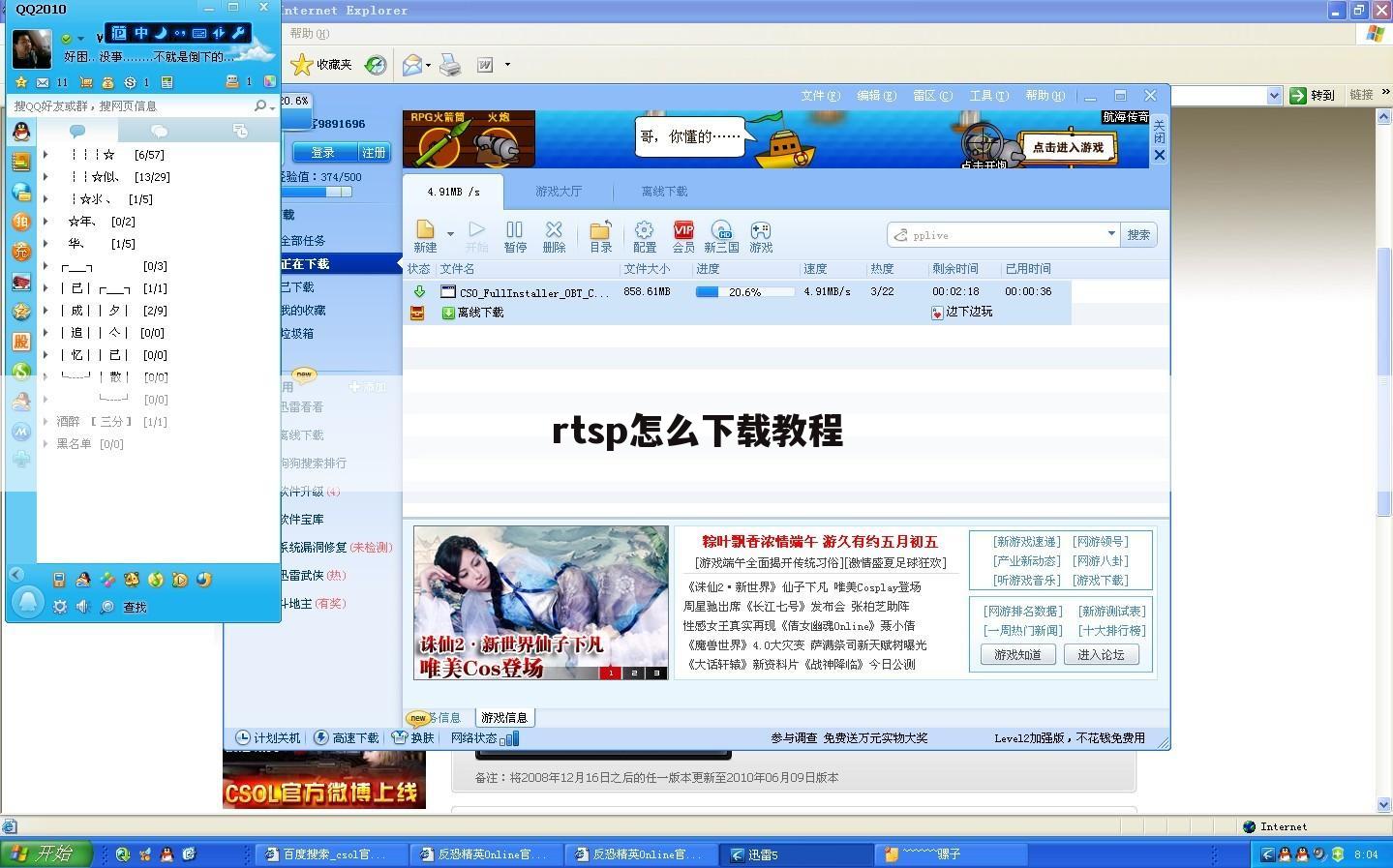Click the 登录 login button in Thunder

322,153
